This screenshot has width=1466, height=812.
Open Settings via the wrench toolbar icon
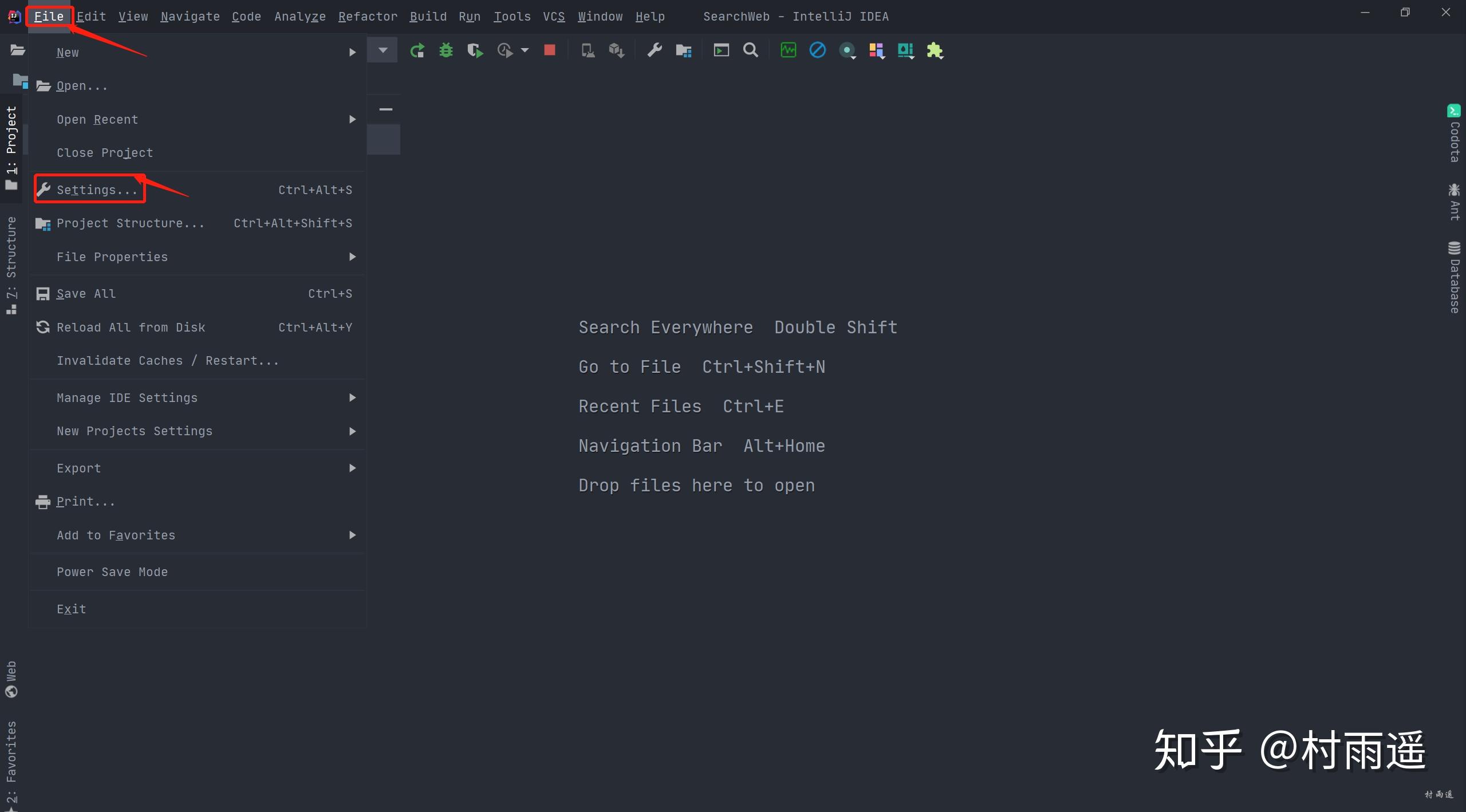tap(655, 50)
